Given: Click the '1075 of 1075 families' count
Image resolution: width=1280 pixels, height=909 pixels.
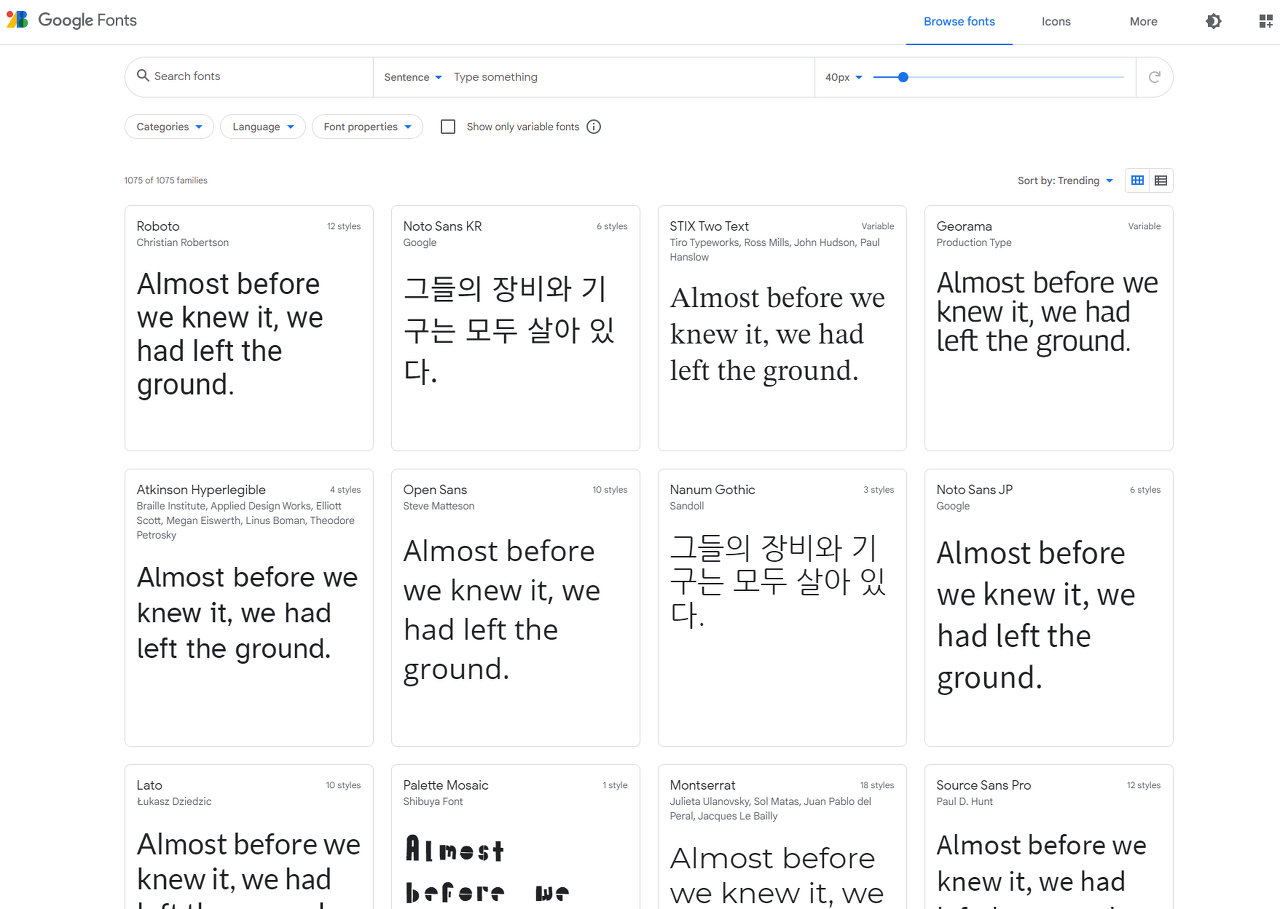Looking at the screenshot, I should point(166,181).
